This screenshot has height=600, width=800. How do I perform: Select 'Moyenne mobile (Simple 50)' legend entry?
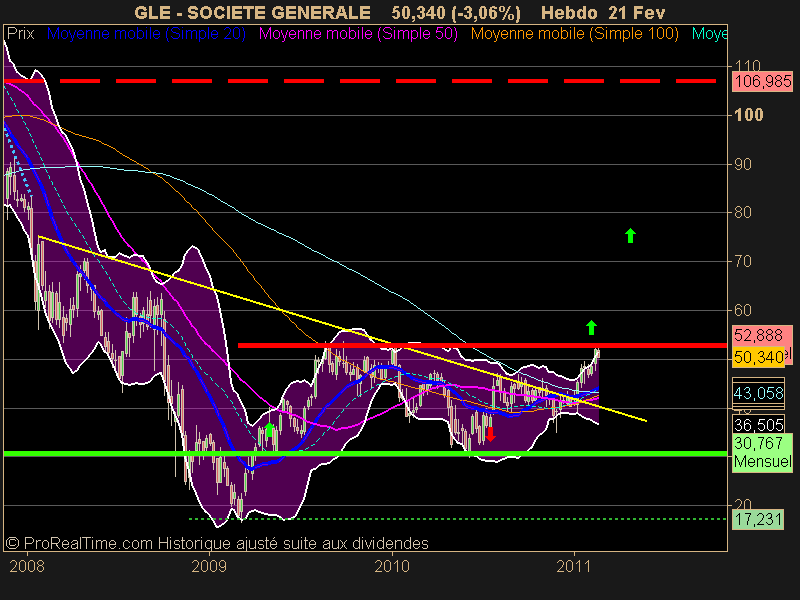point(358,34)
